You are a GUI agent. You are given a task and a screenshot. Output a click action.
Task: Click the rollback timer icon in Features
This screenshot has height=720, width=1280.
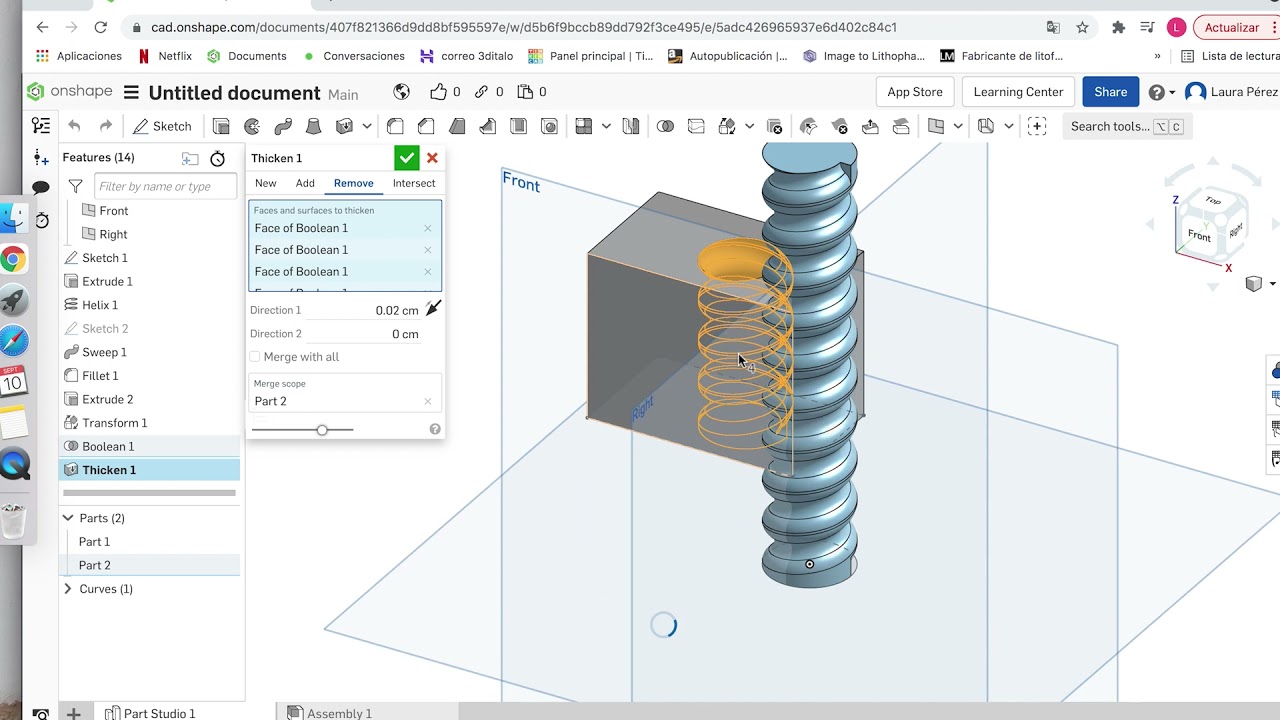pyautogui.click(x=218, y=158)
